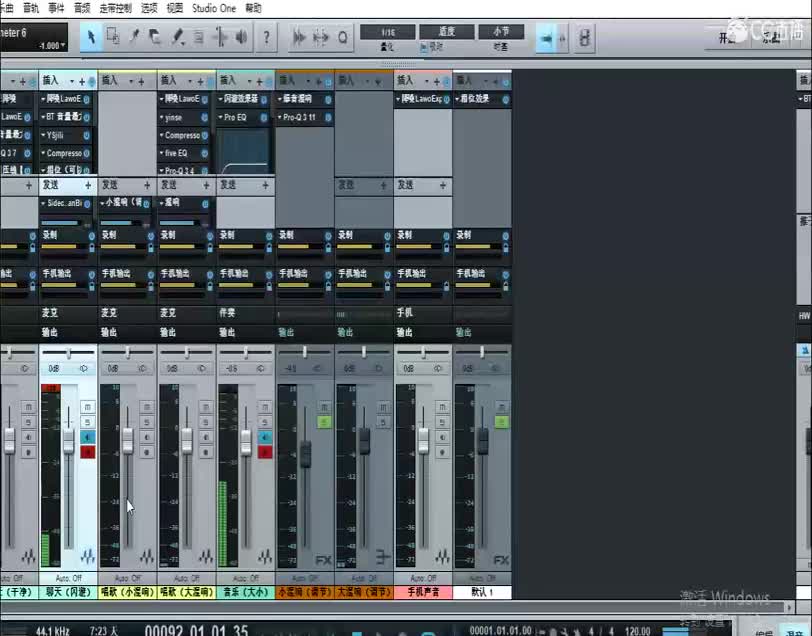
Task: Expand the 小混响 send dropdown arrow
Action: pyautogui.click(x=103, y=203)
